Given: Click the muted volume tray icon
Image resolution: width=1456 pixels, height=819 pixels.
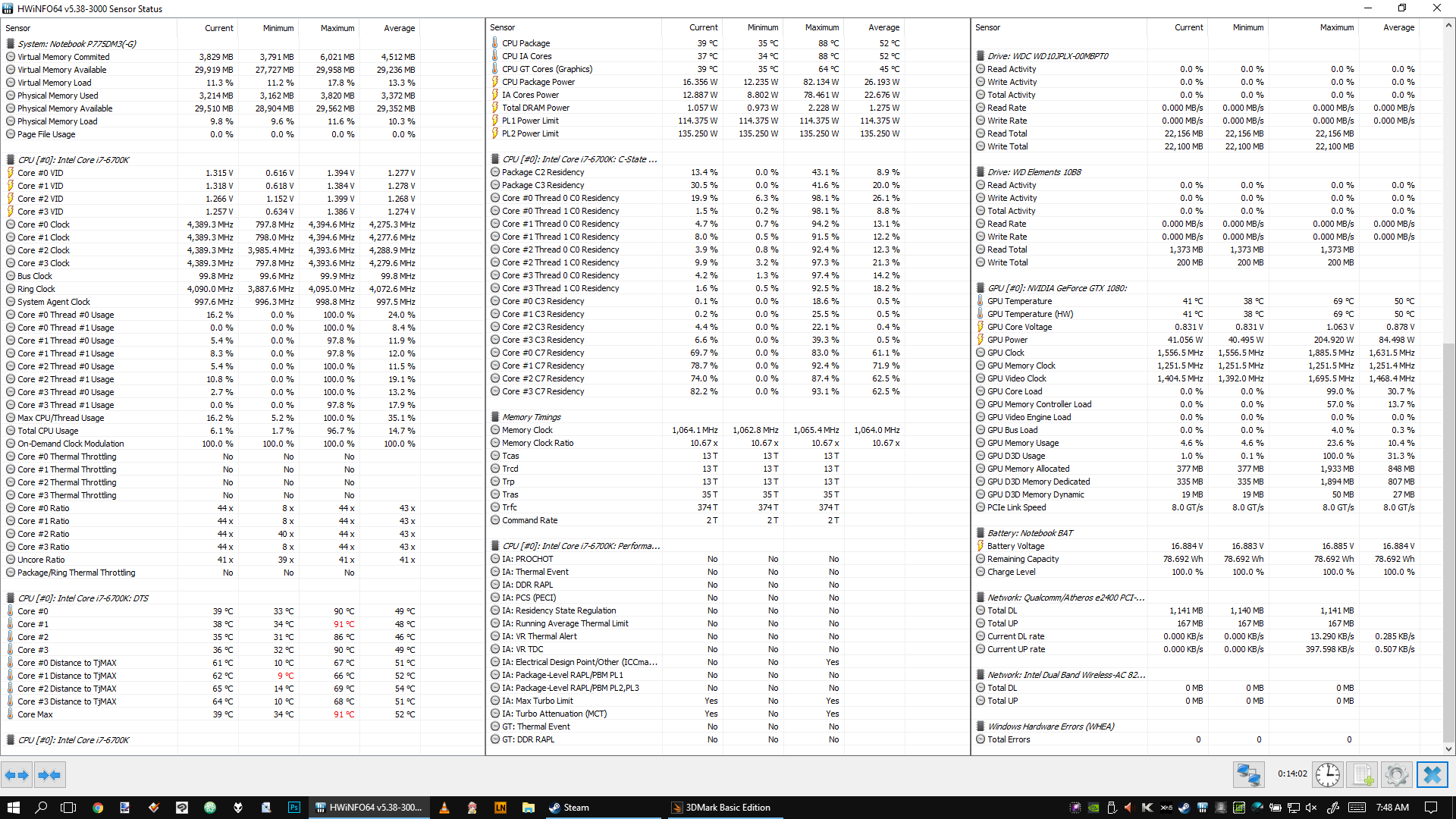Looking at the screenshot, I should 1311,808.
